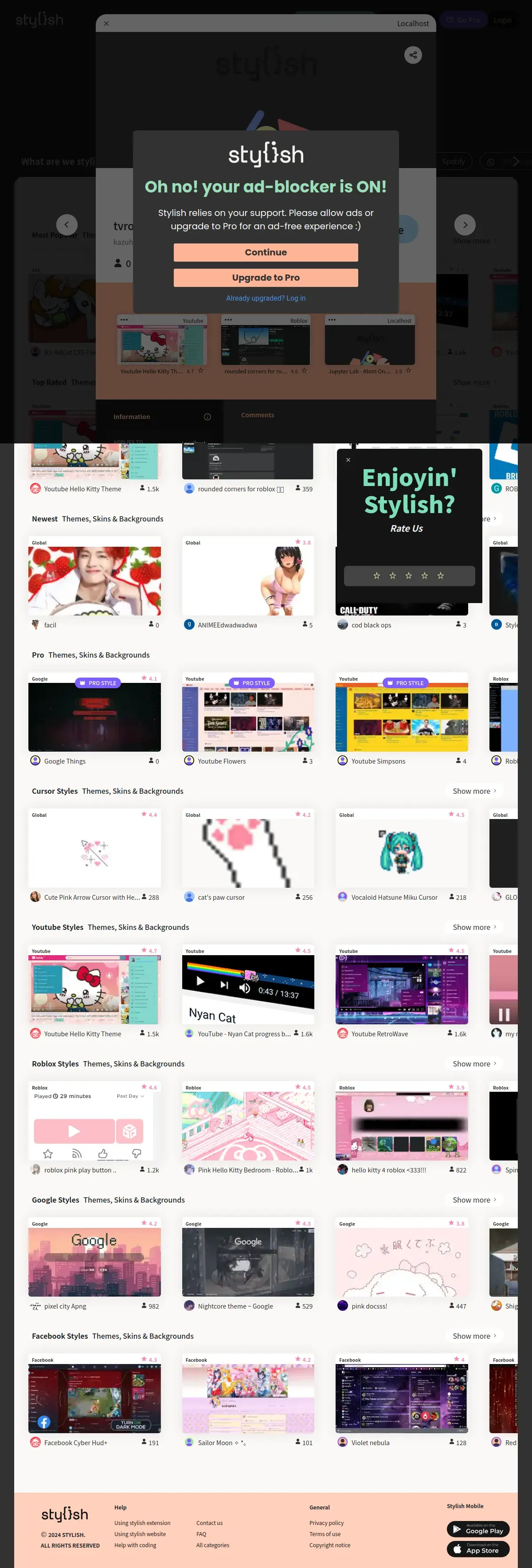Viewport: 532px width, 1568px height.
Task: Click the info icon beside Information
Action: 207,417
